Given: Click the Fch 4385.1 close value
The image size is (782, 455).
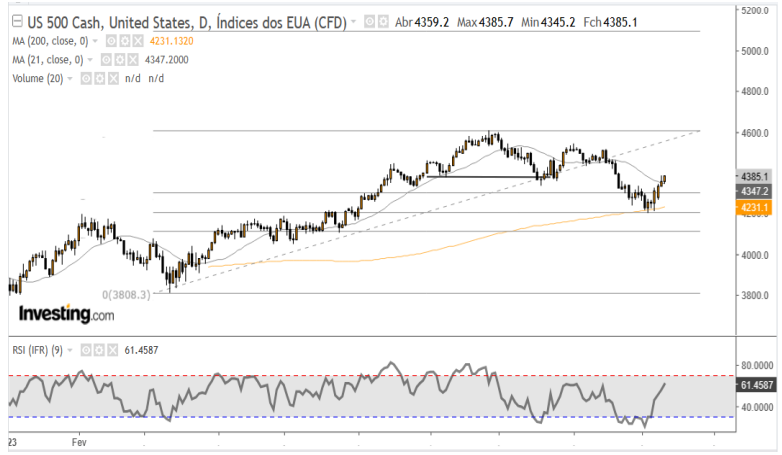Looking at the screenshot, I should point(610,22).
